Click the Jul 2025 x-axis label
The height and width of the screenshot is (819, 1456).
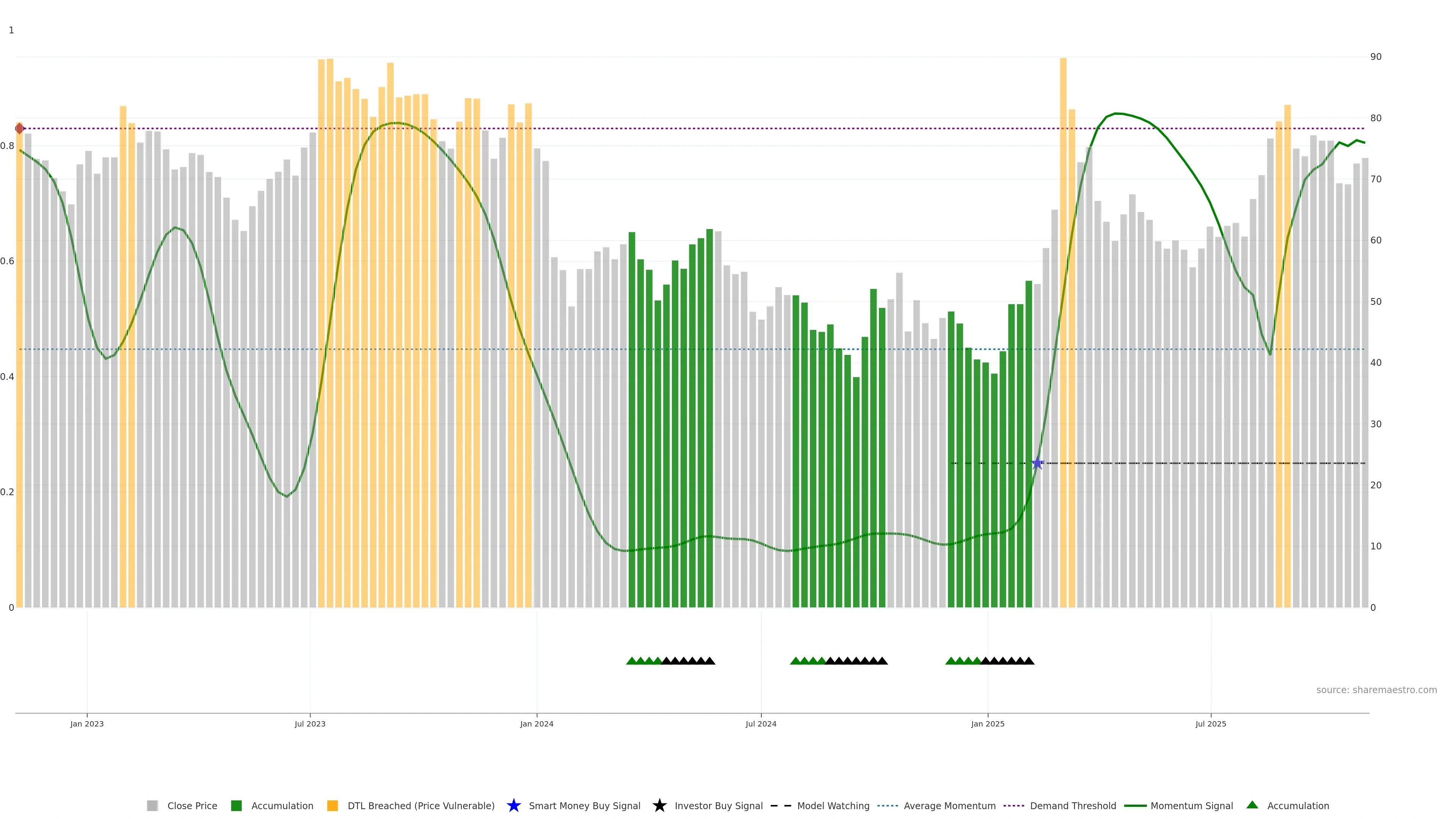[1211, 723]
